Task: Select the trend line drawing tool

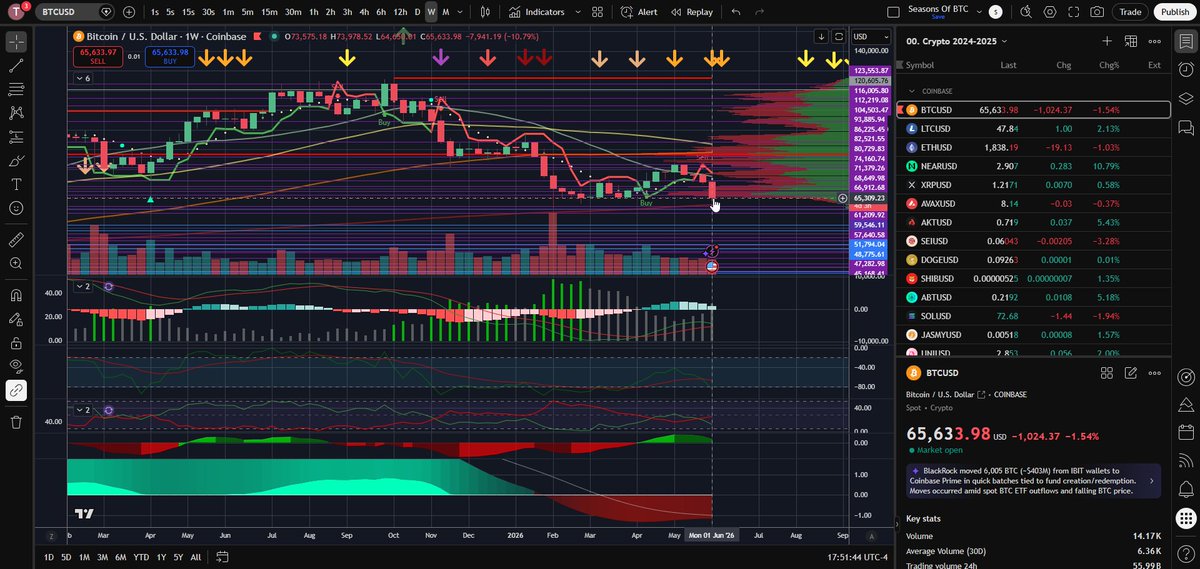Action: point(16,66)
